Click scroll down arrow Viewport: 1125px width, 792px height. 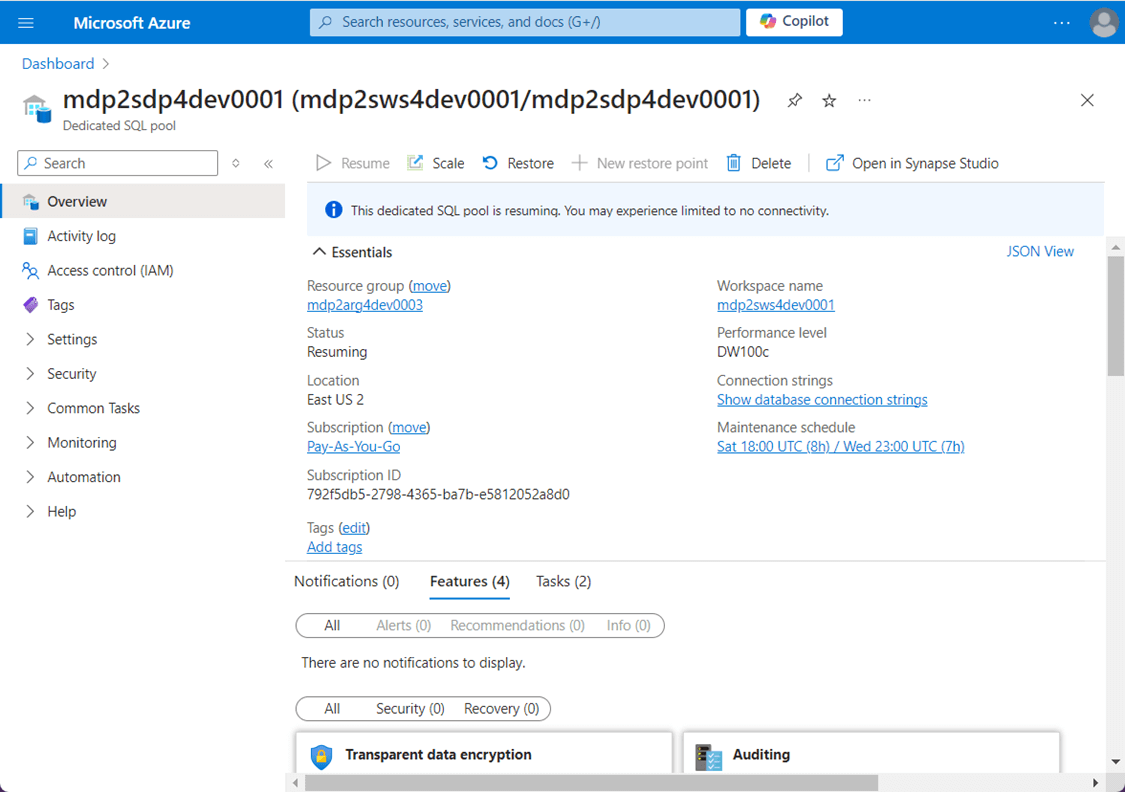tap(1115, 762)
